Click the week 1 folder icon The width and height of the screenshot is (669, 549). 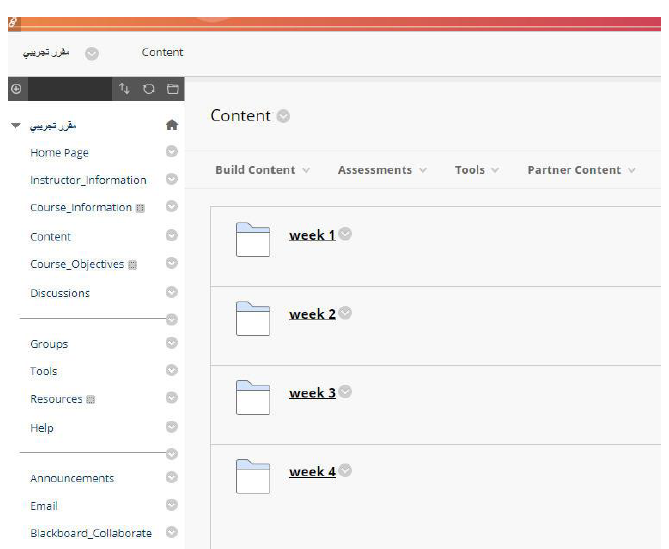(253, 239)
